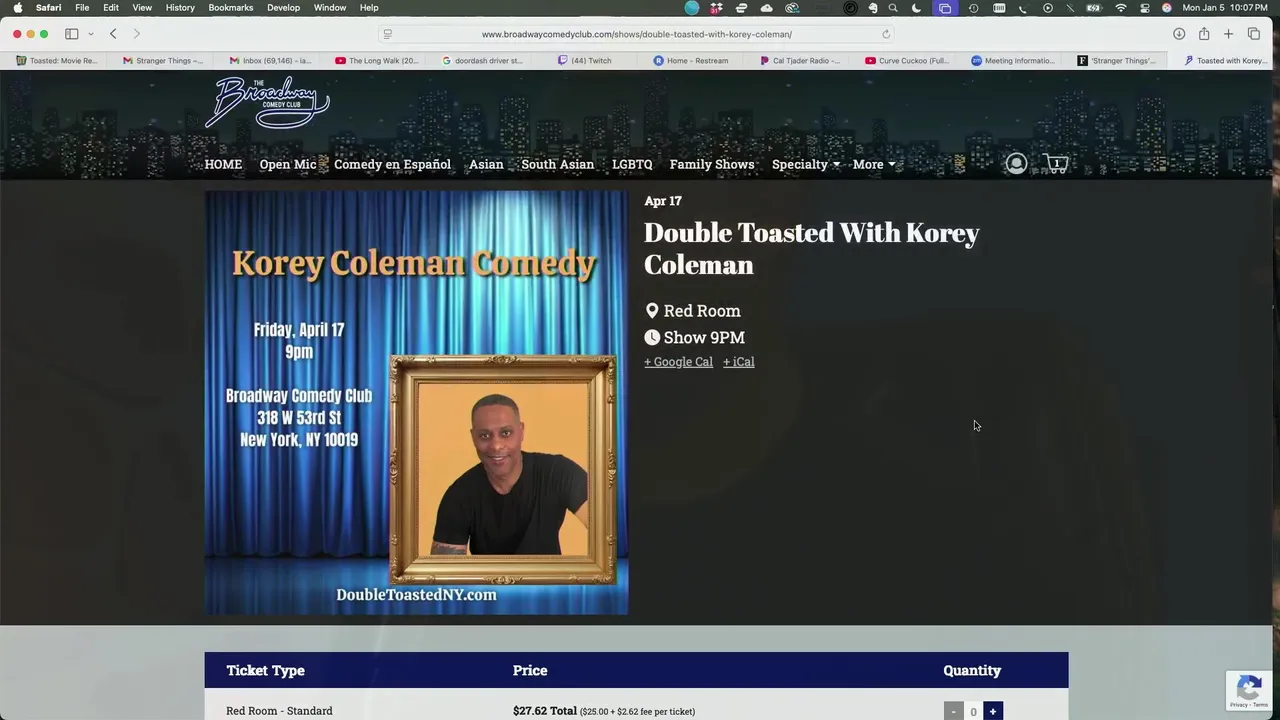Go to the Open Mic page
This screenshot has height=720, width=1280.
pyautogui.click(x=288, y=164)
